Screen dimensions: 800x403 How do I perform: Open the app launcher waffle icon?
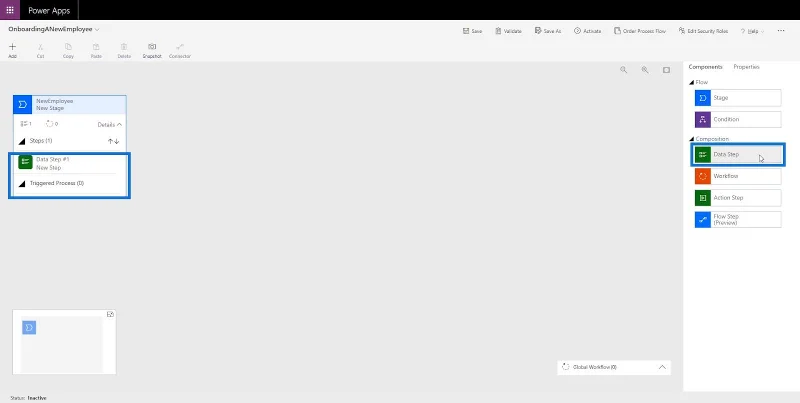point(10,10)
